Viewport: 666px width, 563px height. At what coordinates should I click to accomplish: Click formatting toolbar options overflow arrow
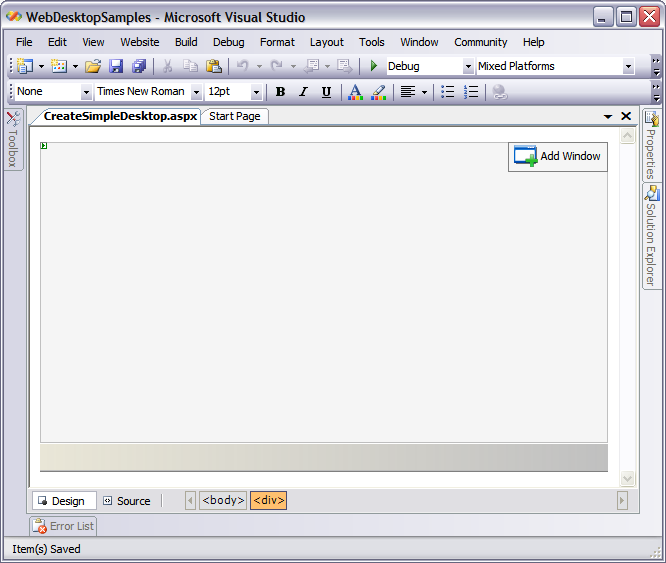[656, 92]
